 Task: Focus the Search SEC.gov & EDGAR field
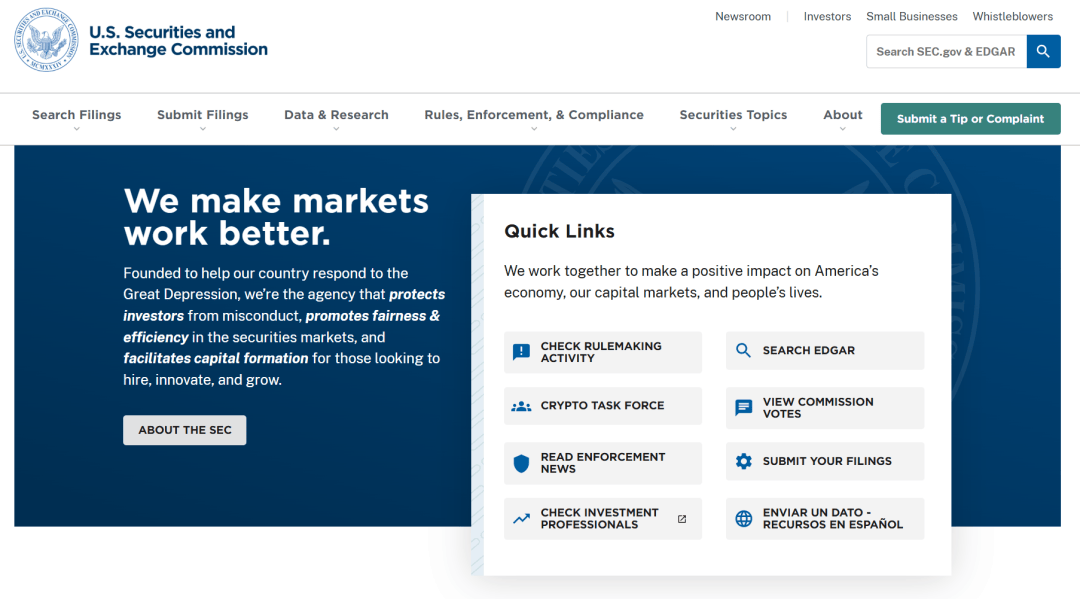pos(945,52)
